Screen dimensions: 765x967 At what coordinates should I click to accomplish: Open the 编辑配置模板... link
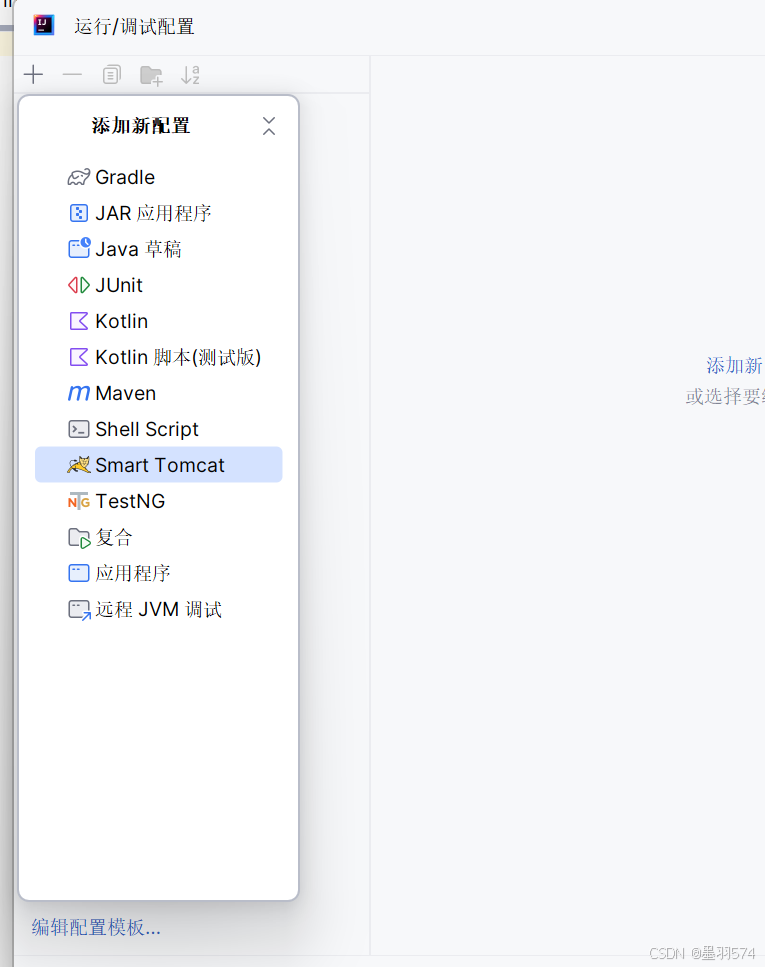pyautogui.click(x=96, y=927)
